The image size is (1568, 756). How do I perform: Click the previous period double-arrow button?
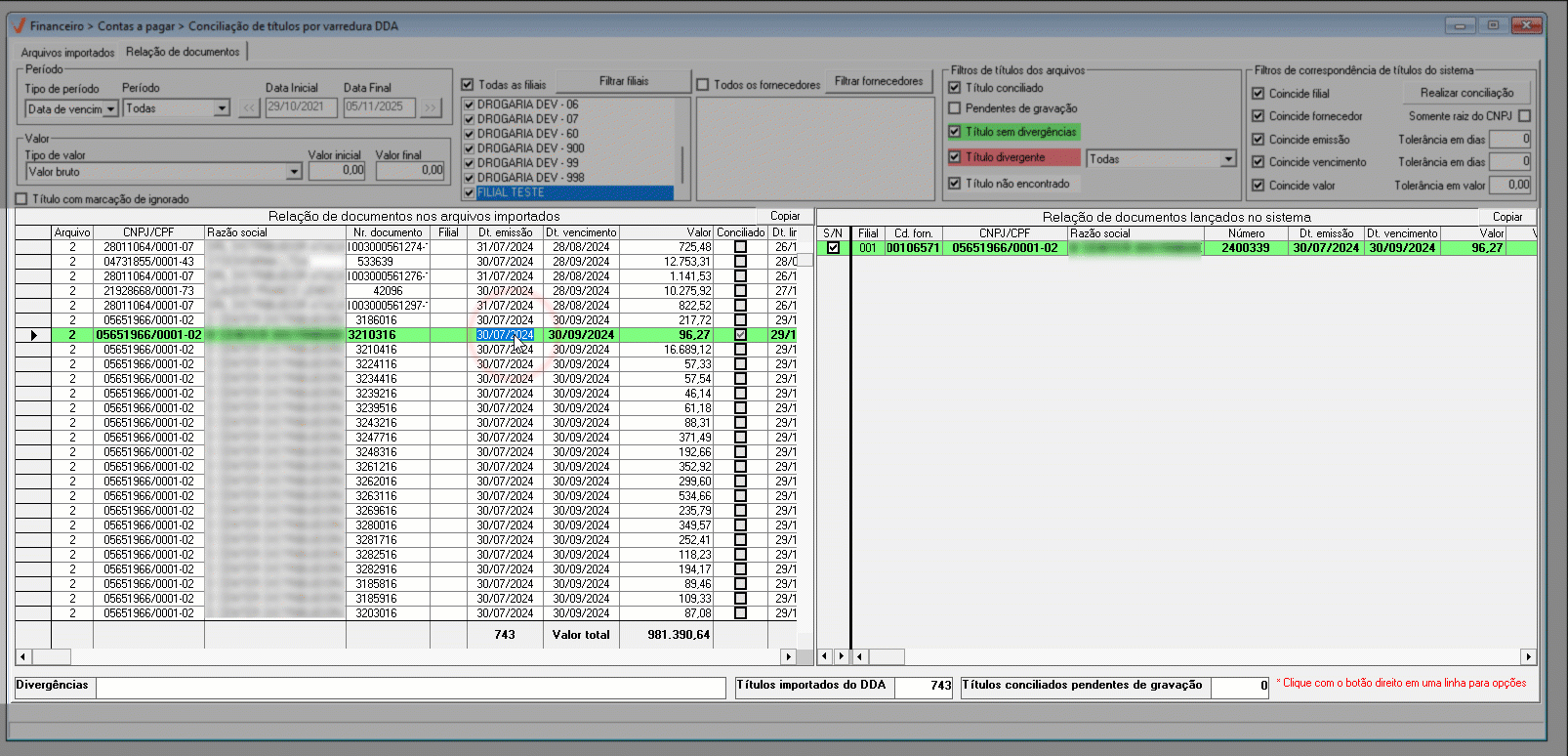tap(249, 108)
